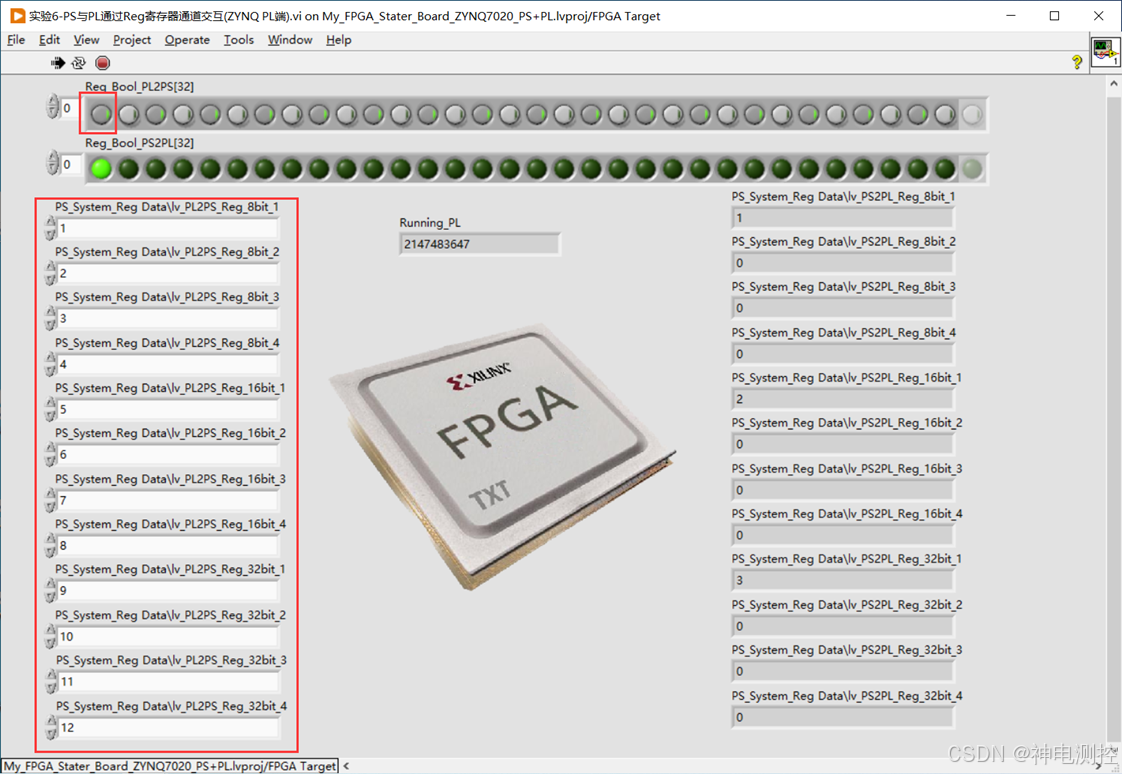Click the Running_PL indicator value 2147483647
The width and height of the screenshot is (1122, 774).
tap(479, 244)
